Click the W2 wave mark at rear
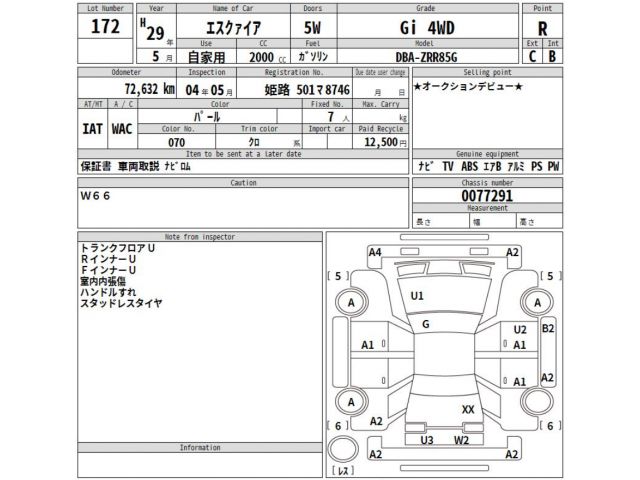 (461, 439)
